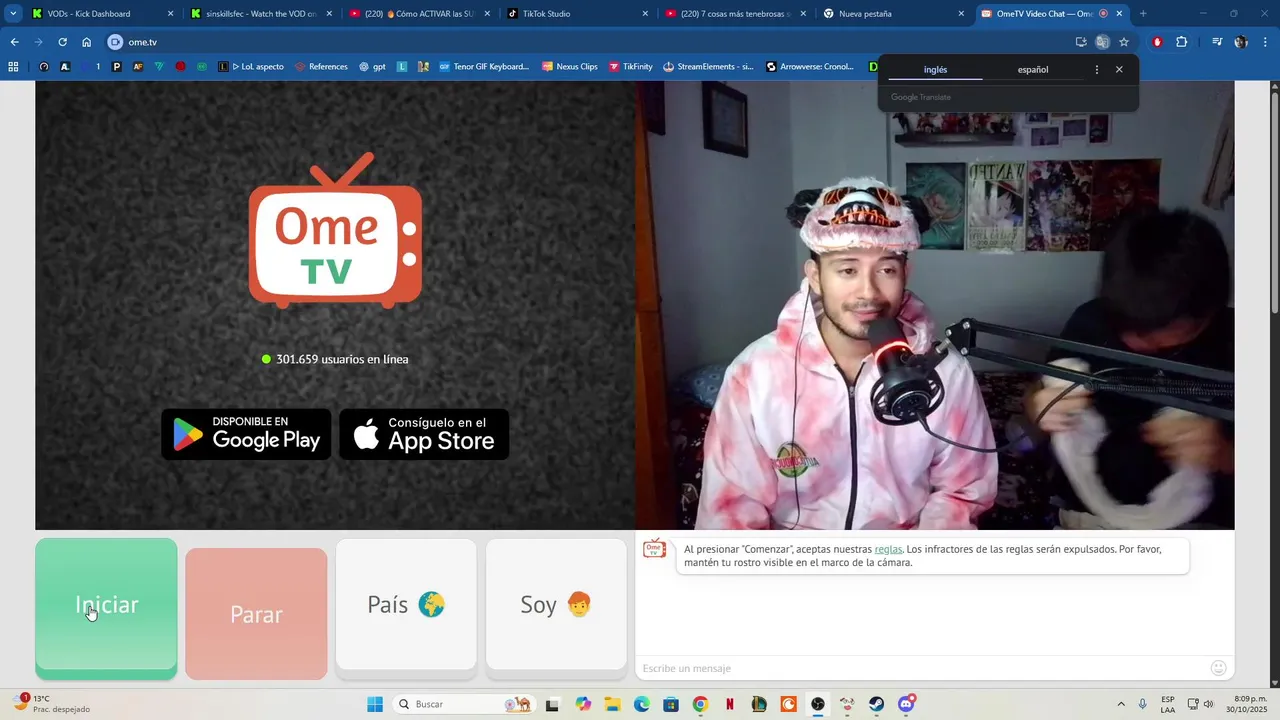Viewport: 1280px width, 720px height.
Task: Open File Explorer from taskbar
Action: [612, 704]
